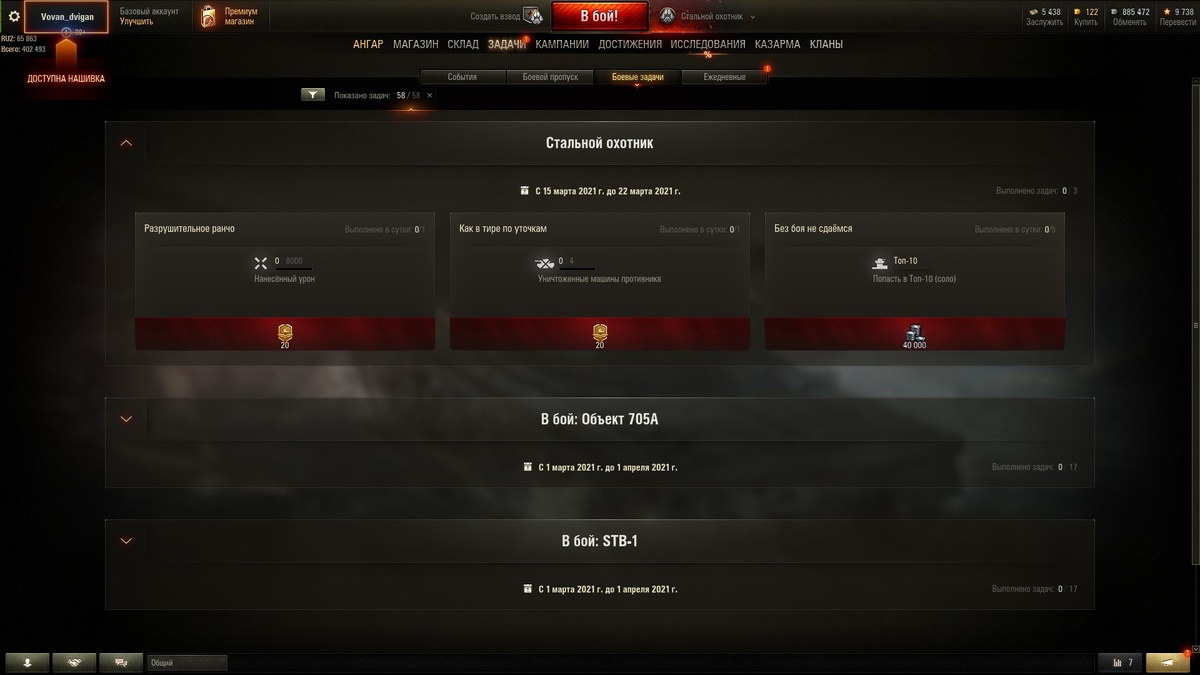The width and height of the screenshot is (1200, 675).
Task: Click the Общий chat input field
Action: point(187,662)
